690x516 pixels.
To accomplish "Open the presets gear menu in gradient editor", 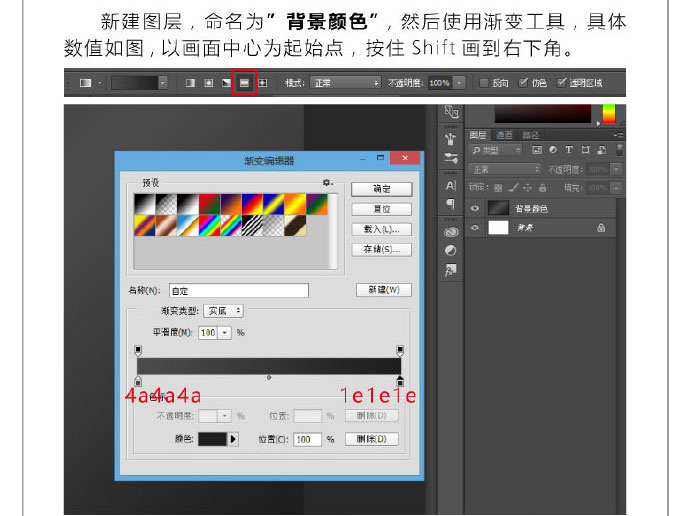I will tap(326, 183).
